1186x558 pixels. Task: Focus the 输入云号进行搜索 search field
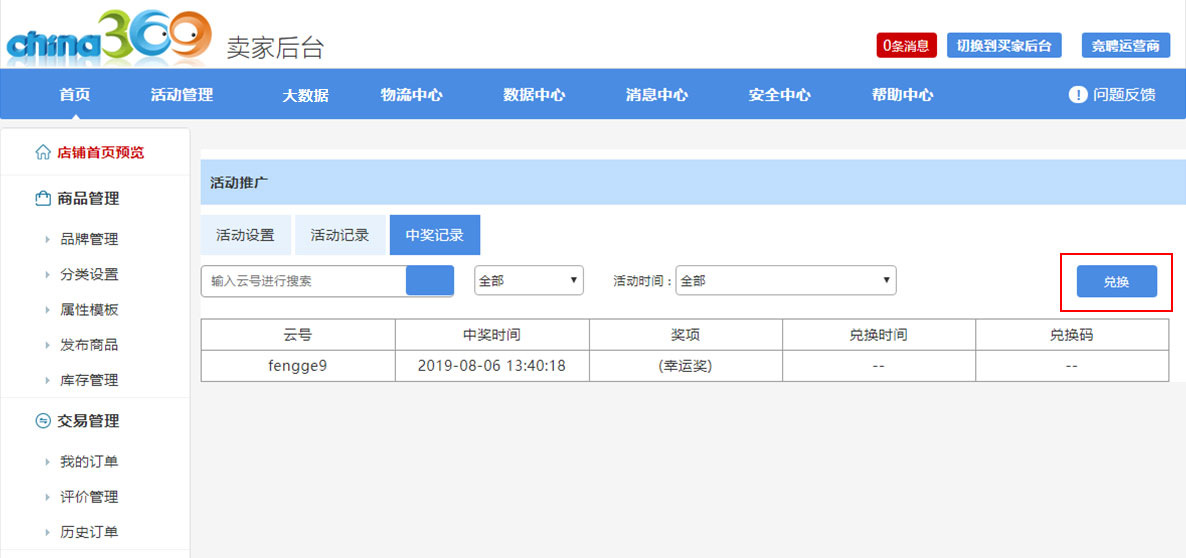304,281
